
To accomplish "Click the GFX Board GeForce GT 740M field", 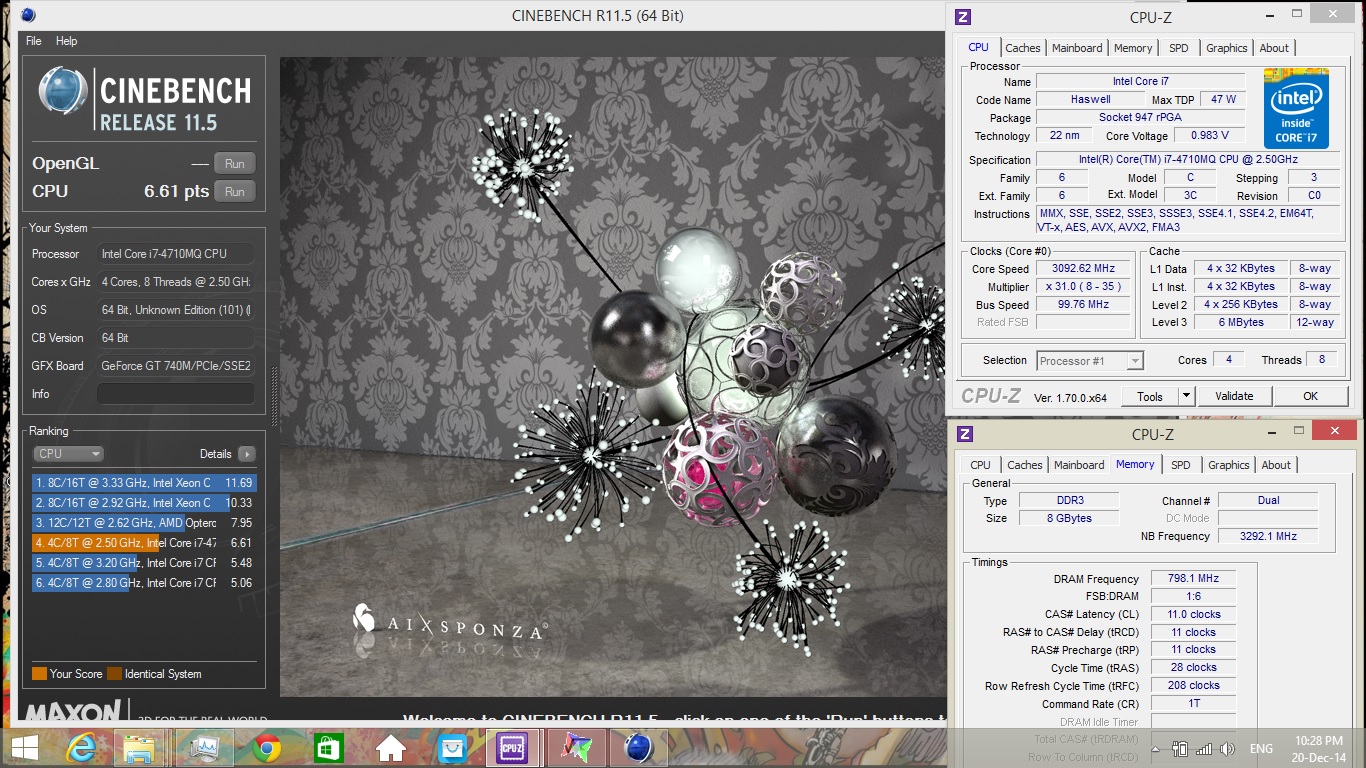I will (176, 366).
